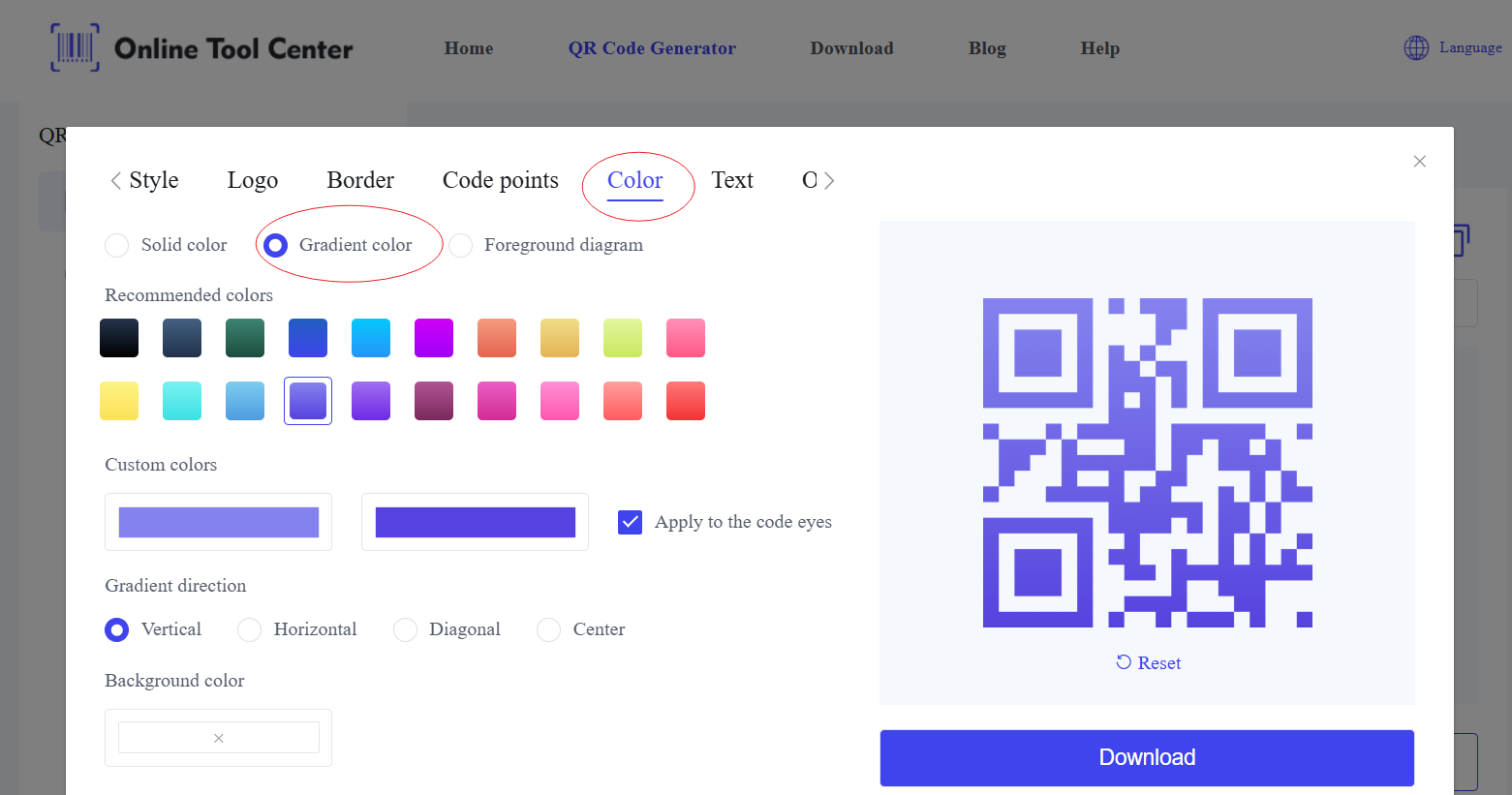Open the Text tab
Screen dimensions: 1512x795
pos(732,180)
